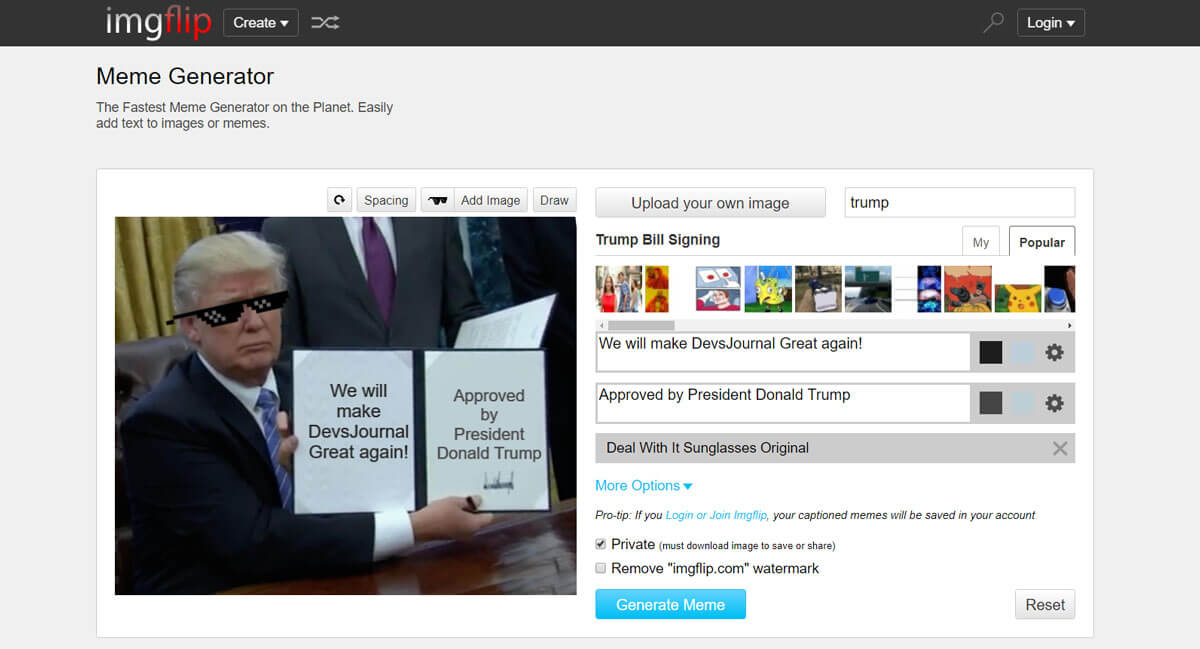Expand More Options
The height and width of the screenshot is (649, 1200).
click(x=644, y=486)
